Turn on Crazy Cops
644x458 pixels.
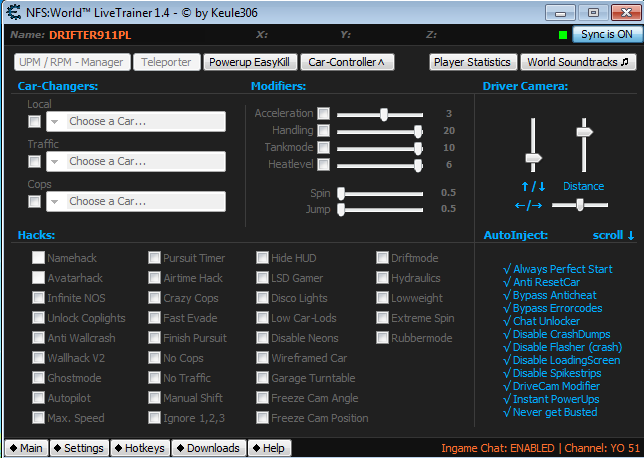click(154, 298)
